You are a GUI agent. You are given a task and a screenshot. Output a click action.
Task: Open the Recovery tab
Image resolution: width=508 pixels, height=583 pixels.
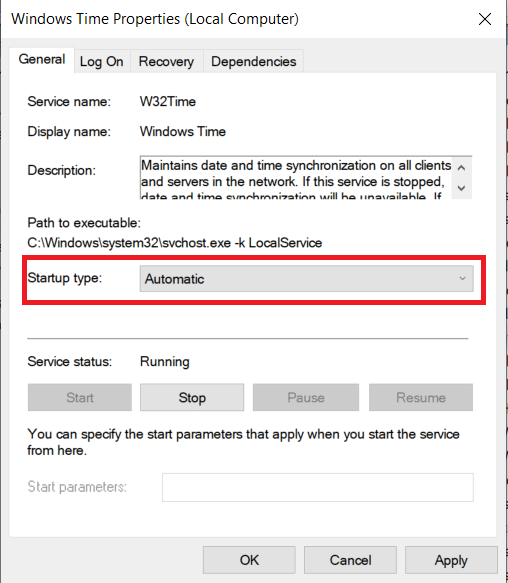pos(166,61)
